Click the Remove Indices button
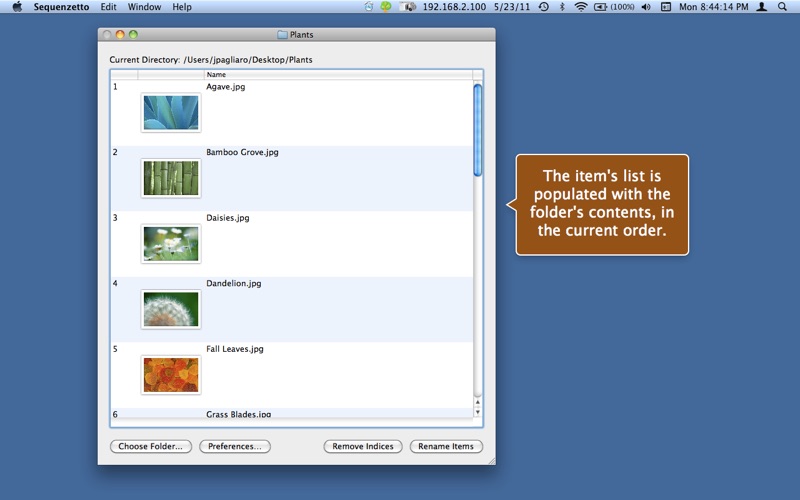The height and width of the screenshot is (500, 800). coord(363,446)
